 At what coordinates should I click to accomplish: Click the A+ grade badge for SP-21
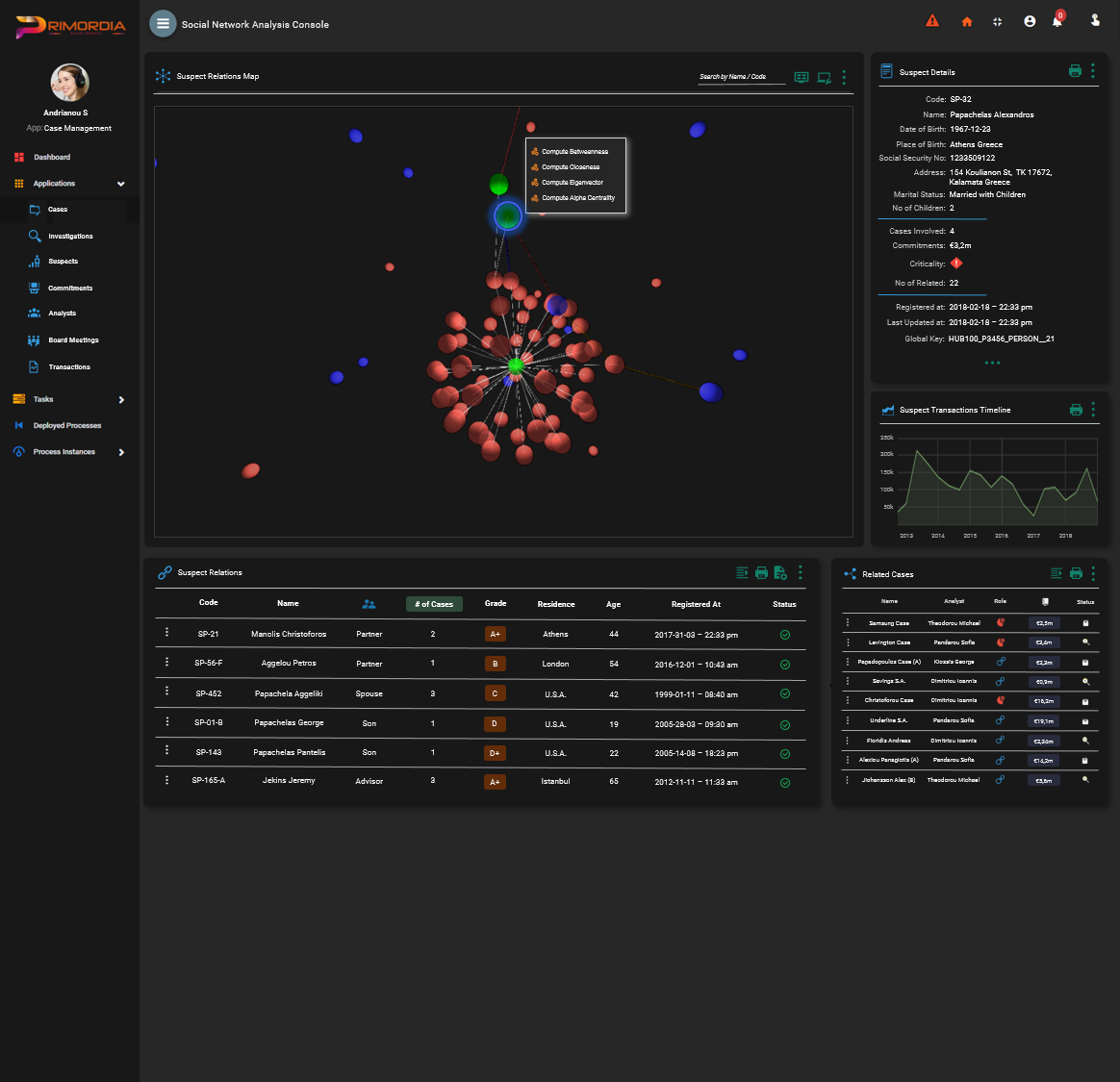click(x=495, y=635)
